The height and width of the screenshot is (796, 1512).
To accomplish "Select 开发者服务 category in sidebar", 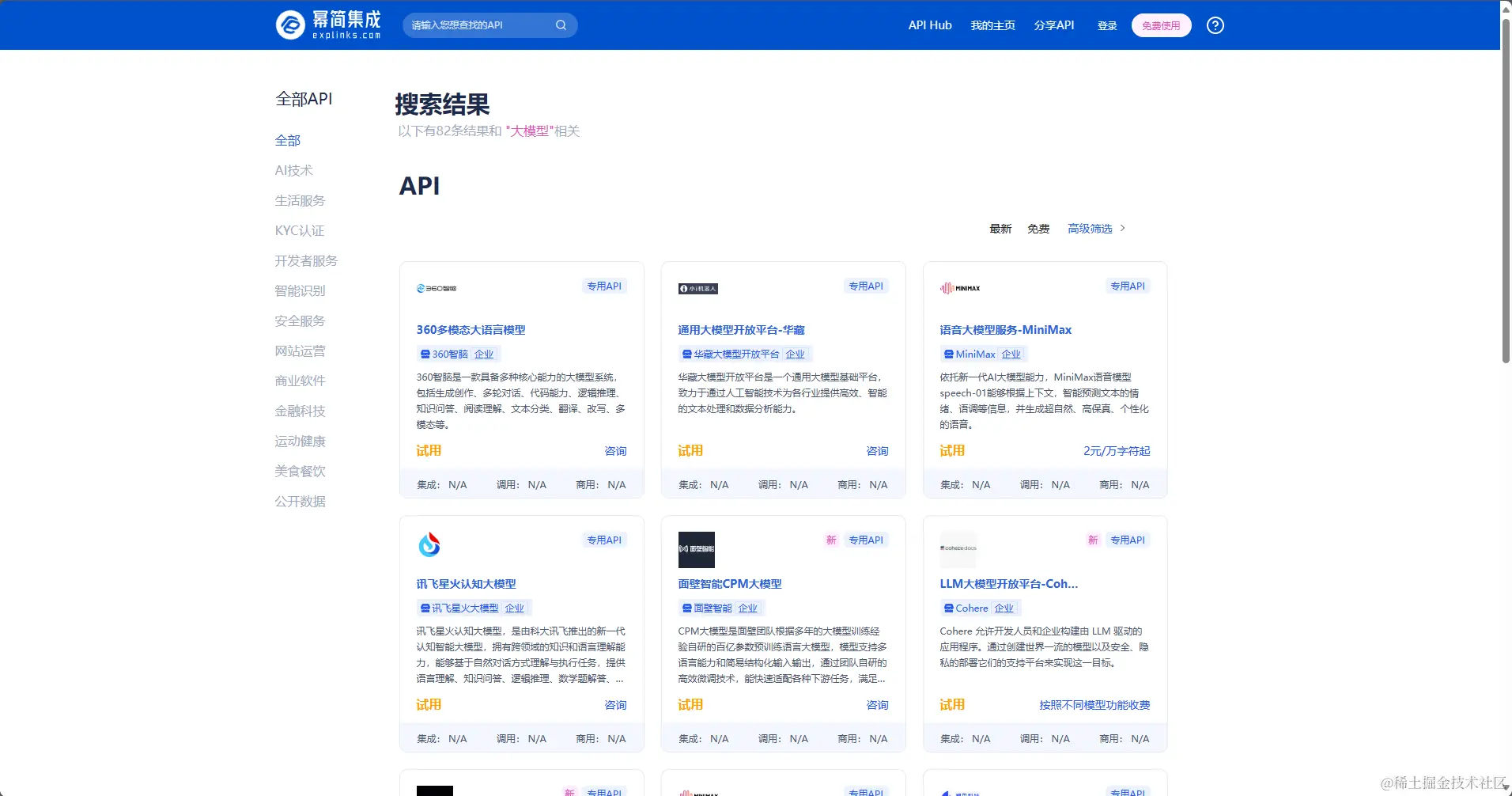I will coord(306,260).
